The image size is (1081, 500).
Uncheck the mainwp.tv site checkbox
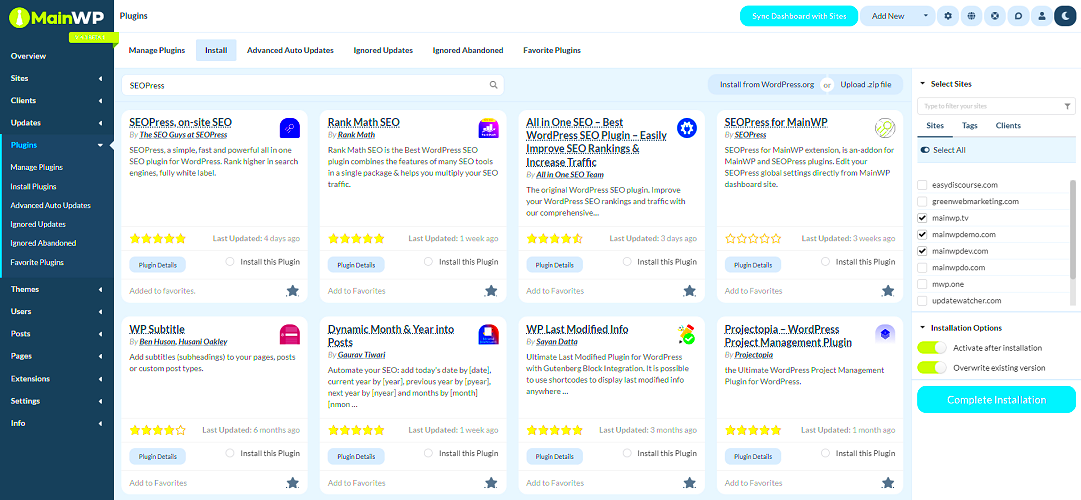(x=922, y=218)
